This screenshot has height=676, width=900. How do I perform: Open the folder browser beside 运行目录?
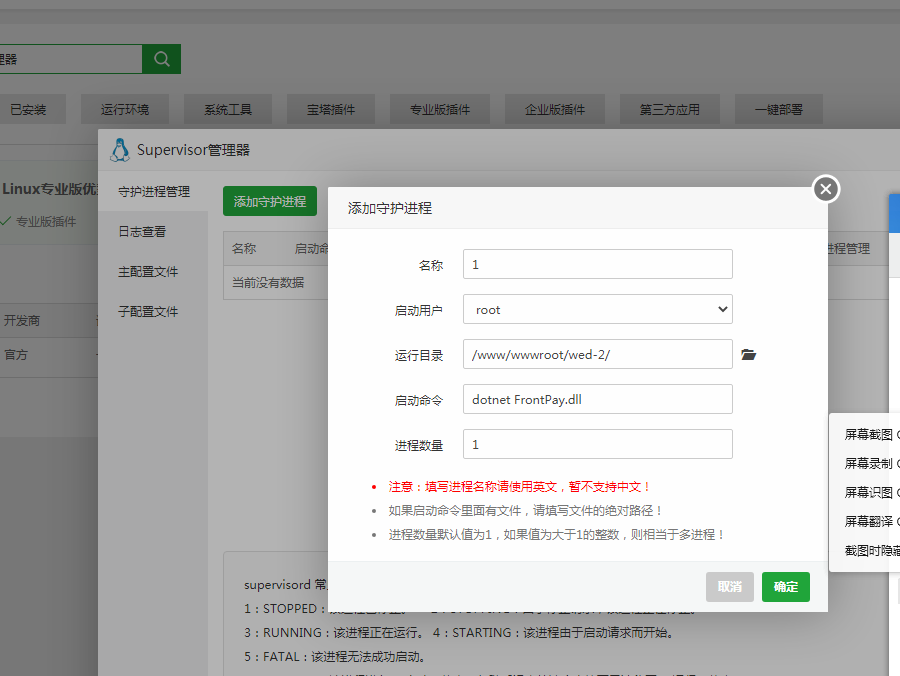point(749,354)
